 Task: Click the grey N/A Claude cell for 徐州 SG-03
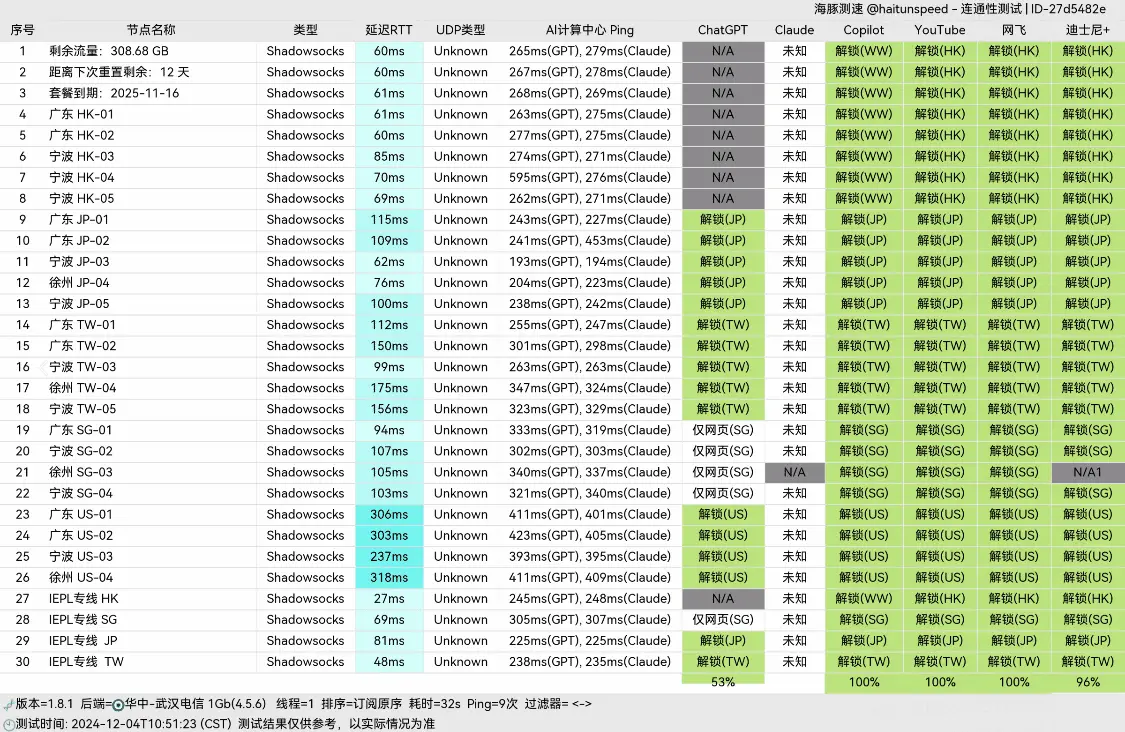click(795, 472)
